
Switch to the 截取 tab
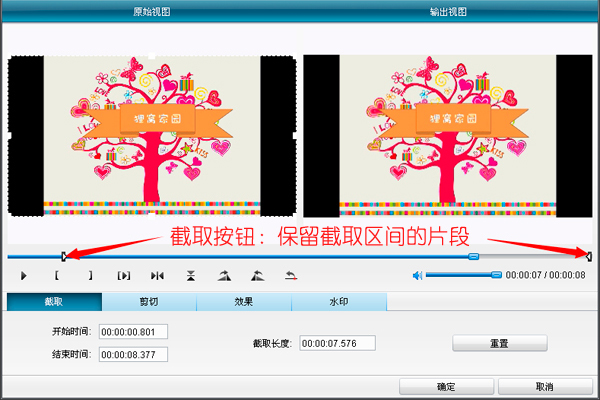click(x=54, y=302)
